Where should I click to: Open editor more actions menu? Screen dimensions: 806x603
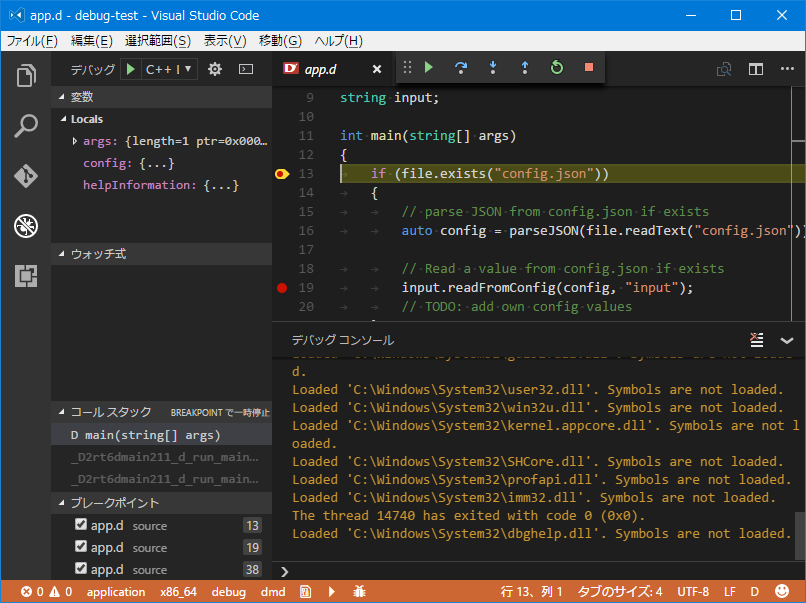click(x=787, y=68)
